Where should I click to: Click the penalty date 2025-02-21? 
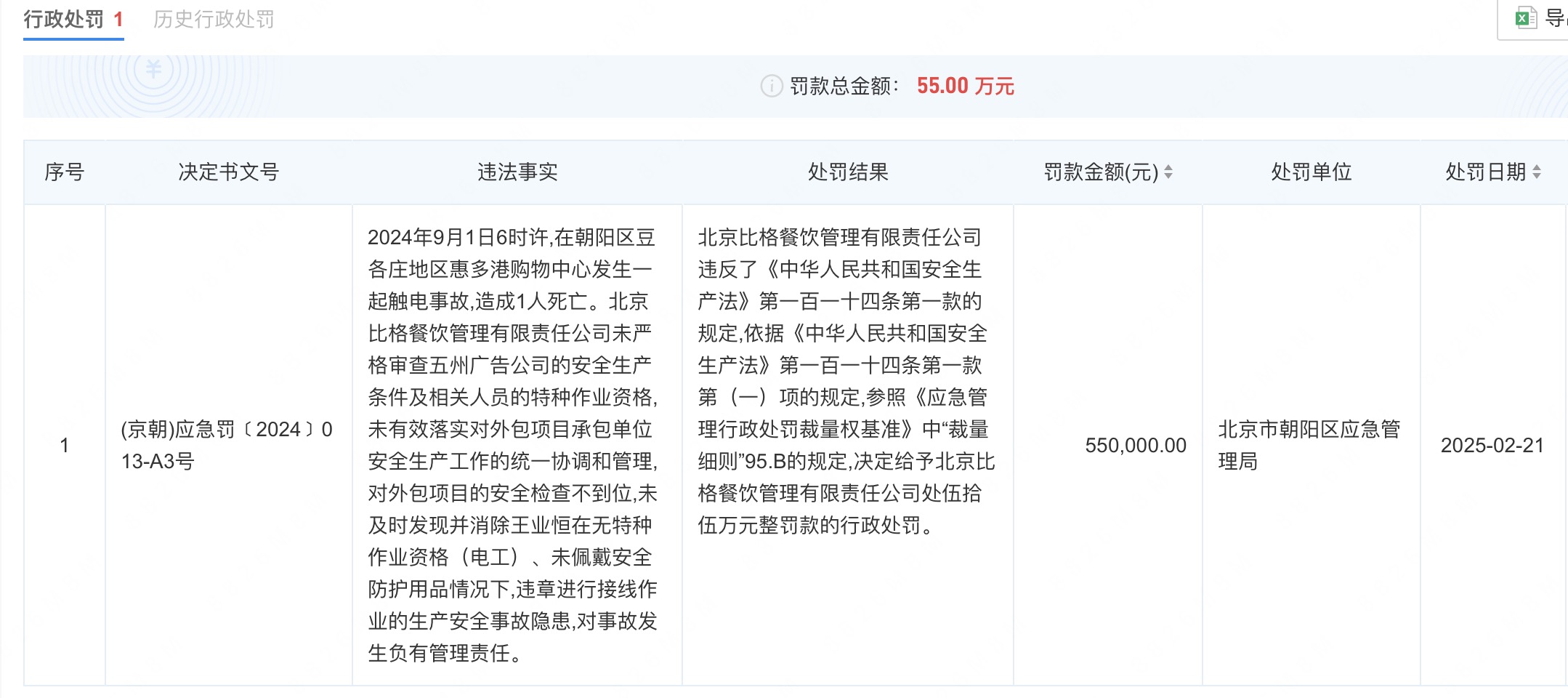(1492, 445)
